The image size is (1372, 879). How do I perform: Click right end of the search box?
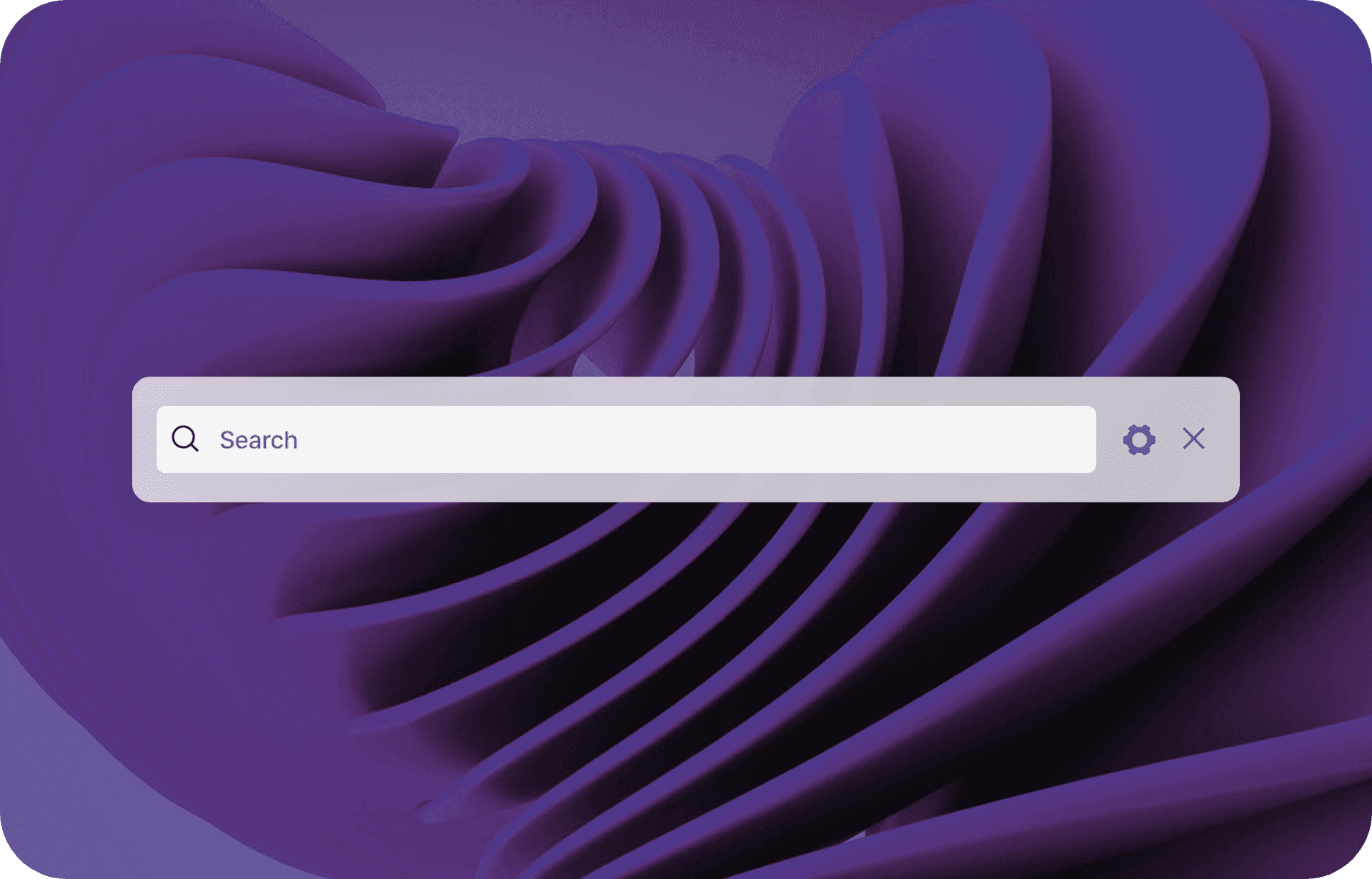click(x=1072, y=439)
